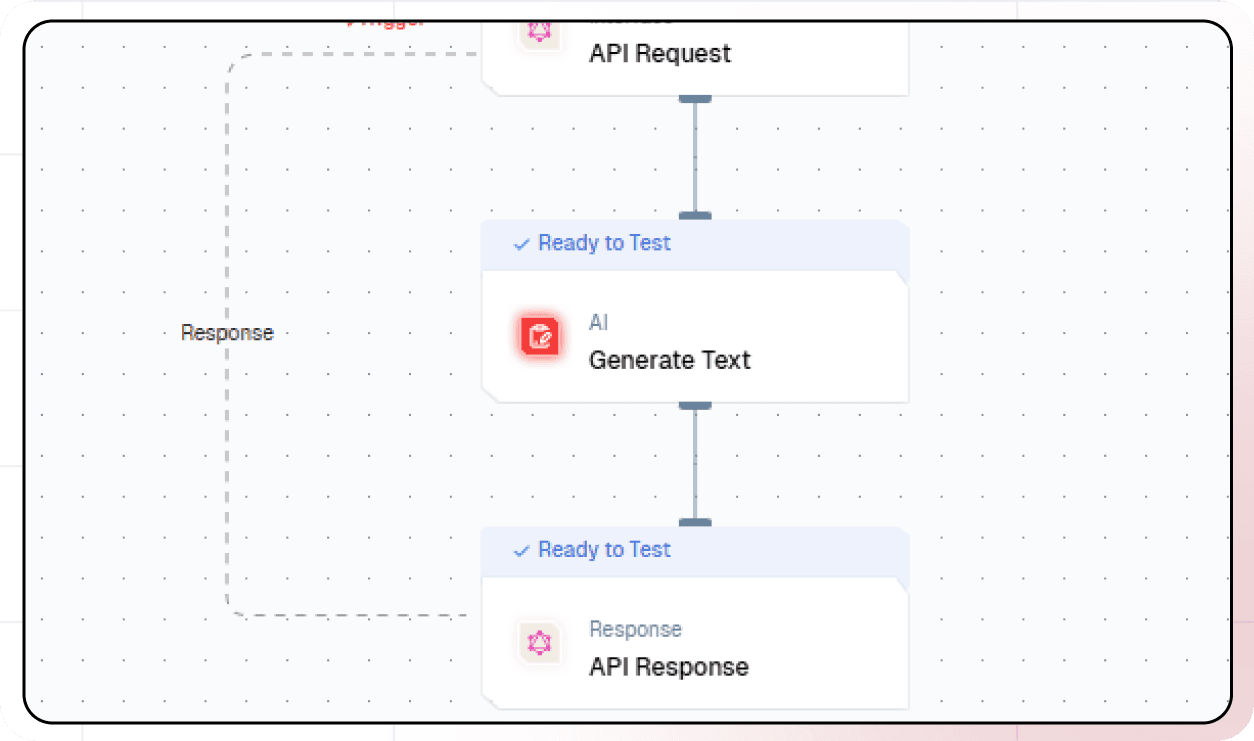Click the red AI Generate Text icon

(x=540, y=337)
